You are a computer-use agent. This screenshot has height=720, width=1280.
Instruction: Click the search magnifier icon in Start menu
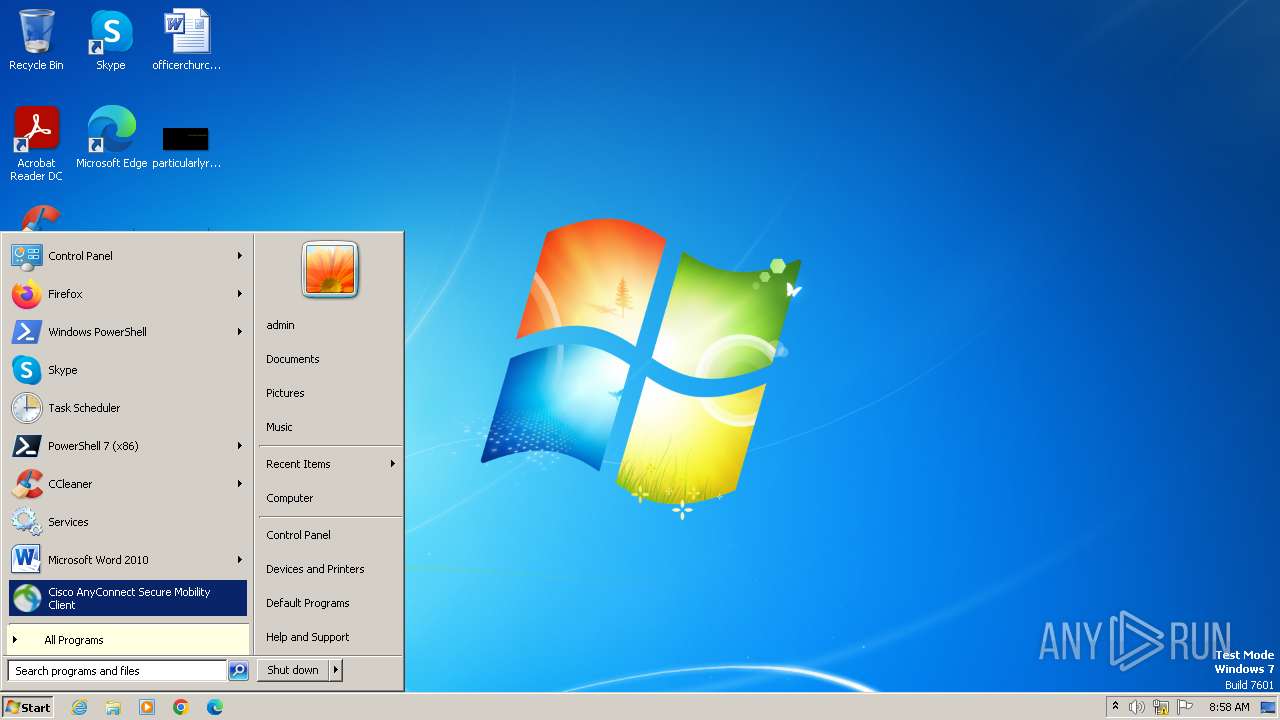[238, 671]
